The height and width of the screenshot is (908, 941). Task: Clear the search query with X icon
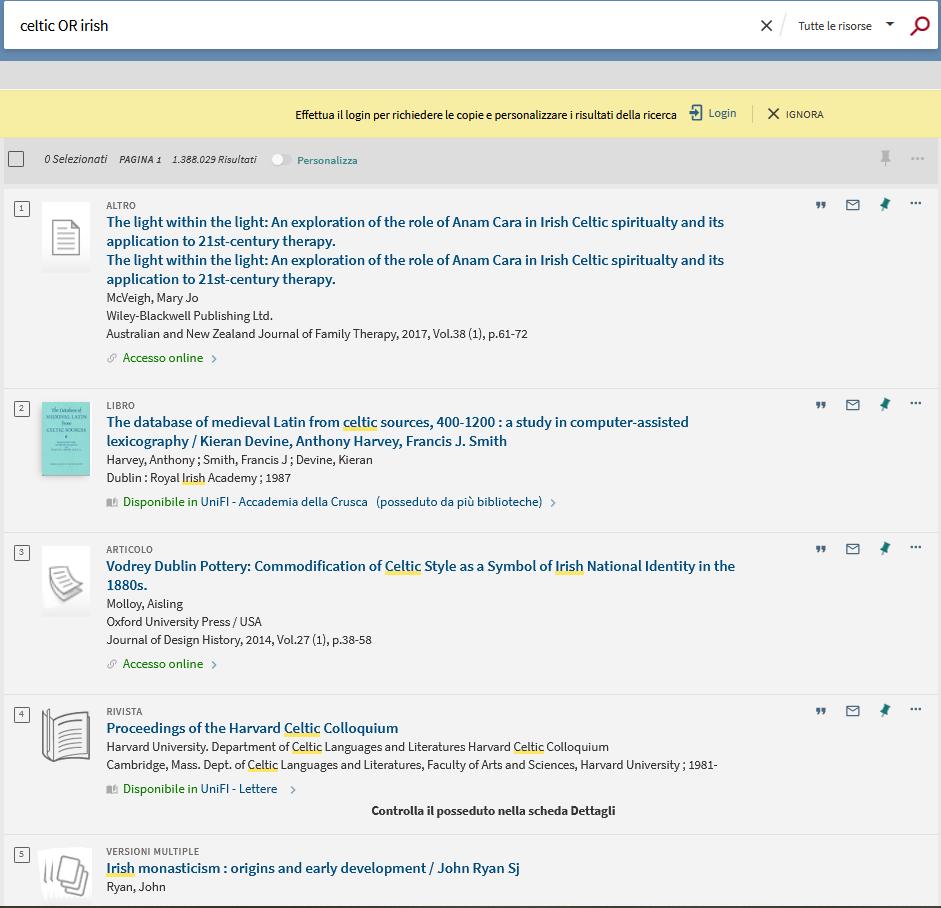tap(766, 26)
